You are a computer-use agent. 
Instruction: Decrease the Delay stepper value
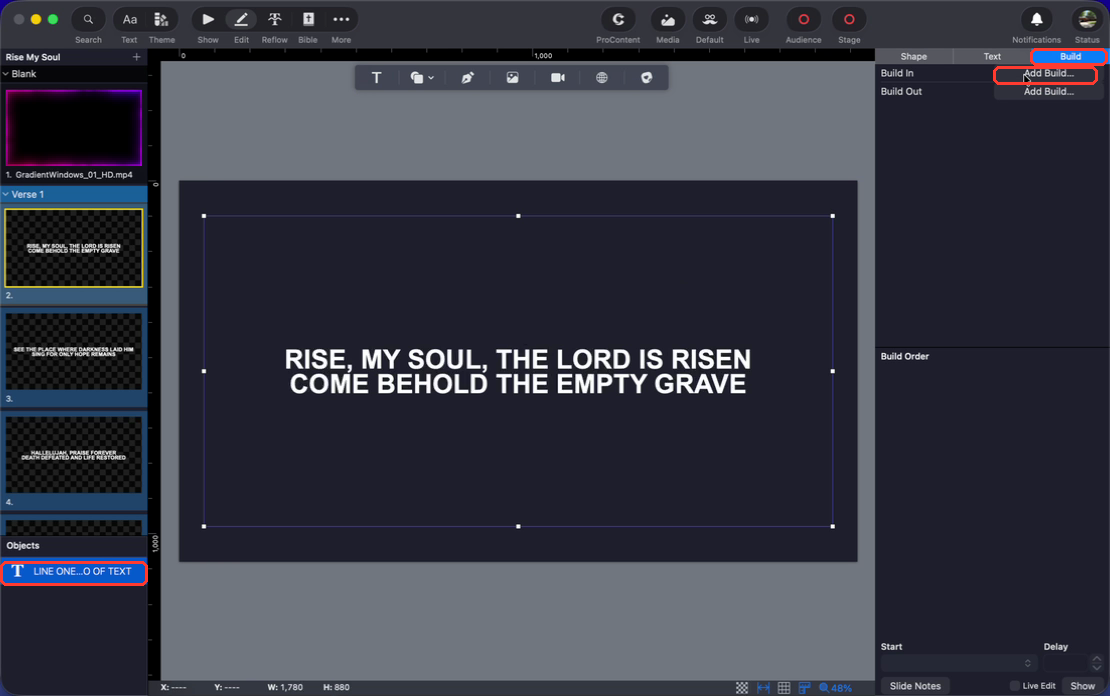(1097, 668)
